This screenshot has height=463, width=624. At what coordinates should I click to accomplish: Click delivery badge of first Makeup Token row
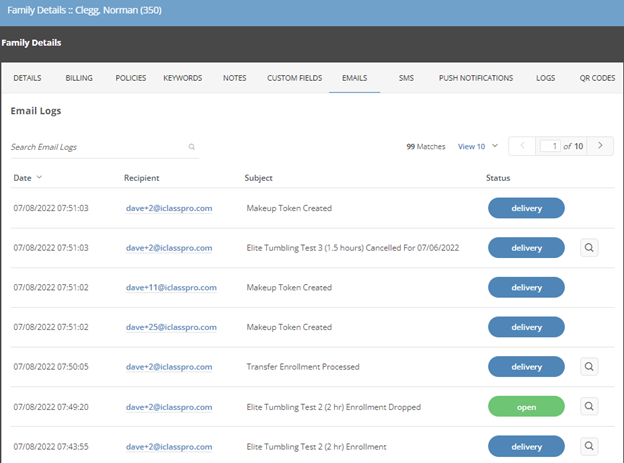pyautogui.click(x=526, y=208)
